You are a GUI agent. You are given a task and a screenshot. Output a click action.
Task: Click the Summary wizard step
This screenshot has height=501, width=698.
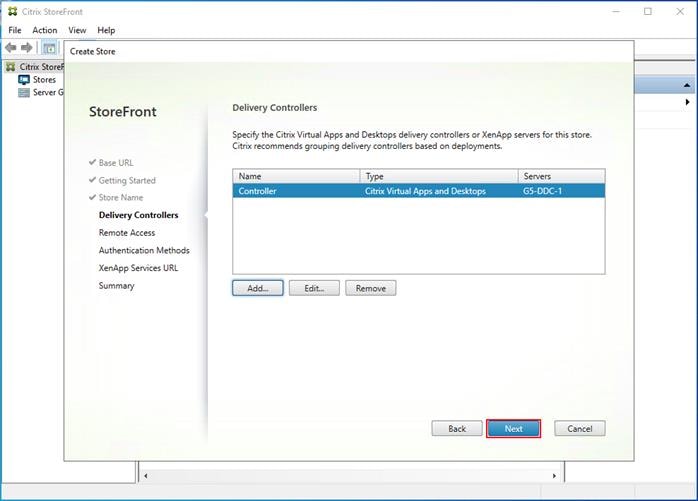[x=116, y=286]
